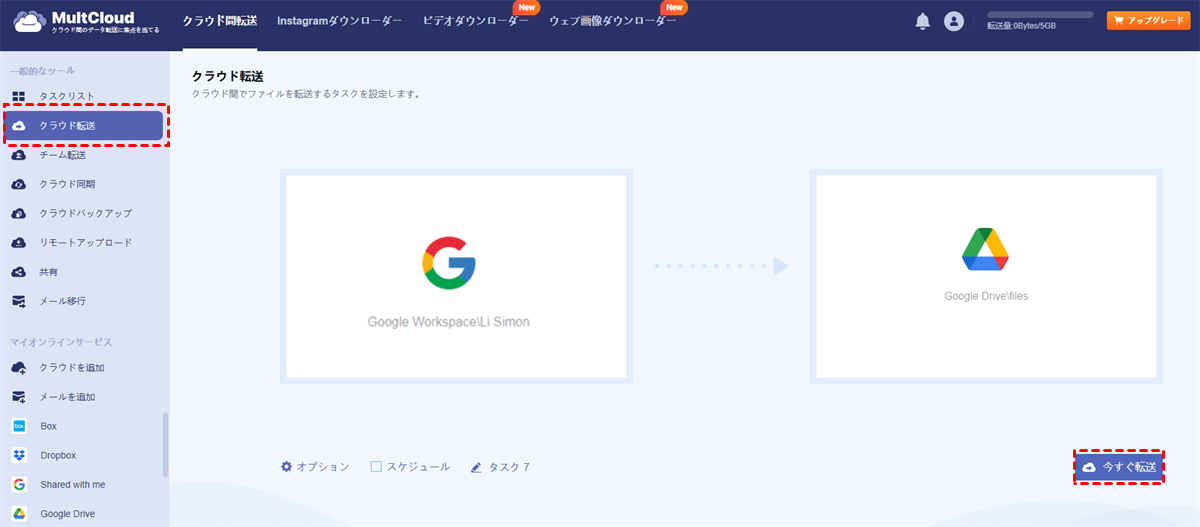Select target box Google Drive\files
The width and height of the screenshot is (1200, 527).
[986, 276]
